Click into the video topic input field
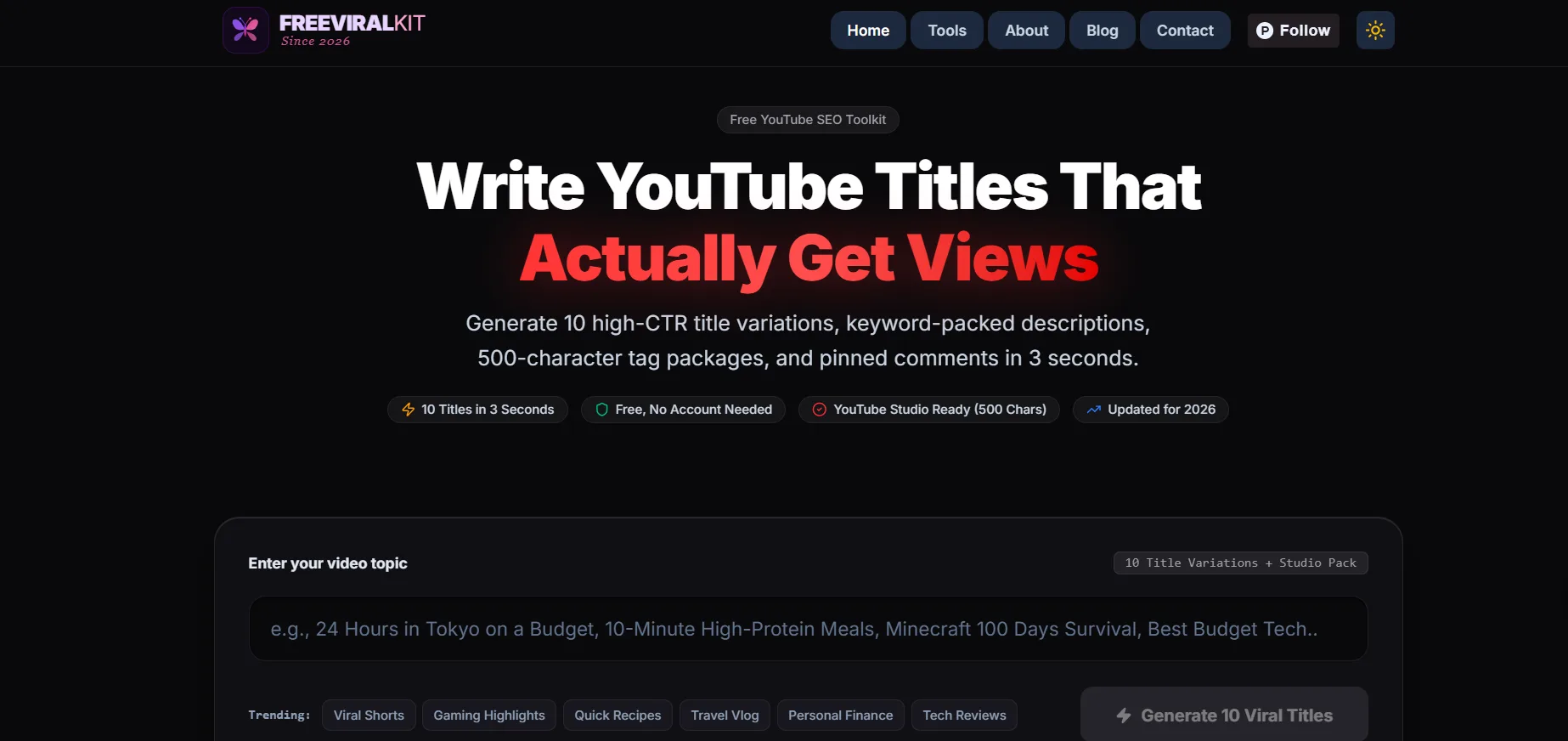This screenshot has width=1568, height=741. coord(808,629)
